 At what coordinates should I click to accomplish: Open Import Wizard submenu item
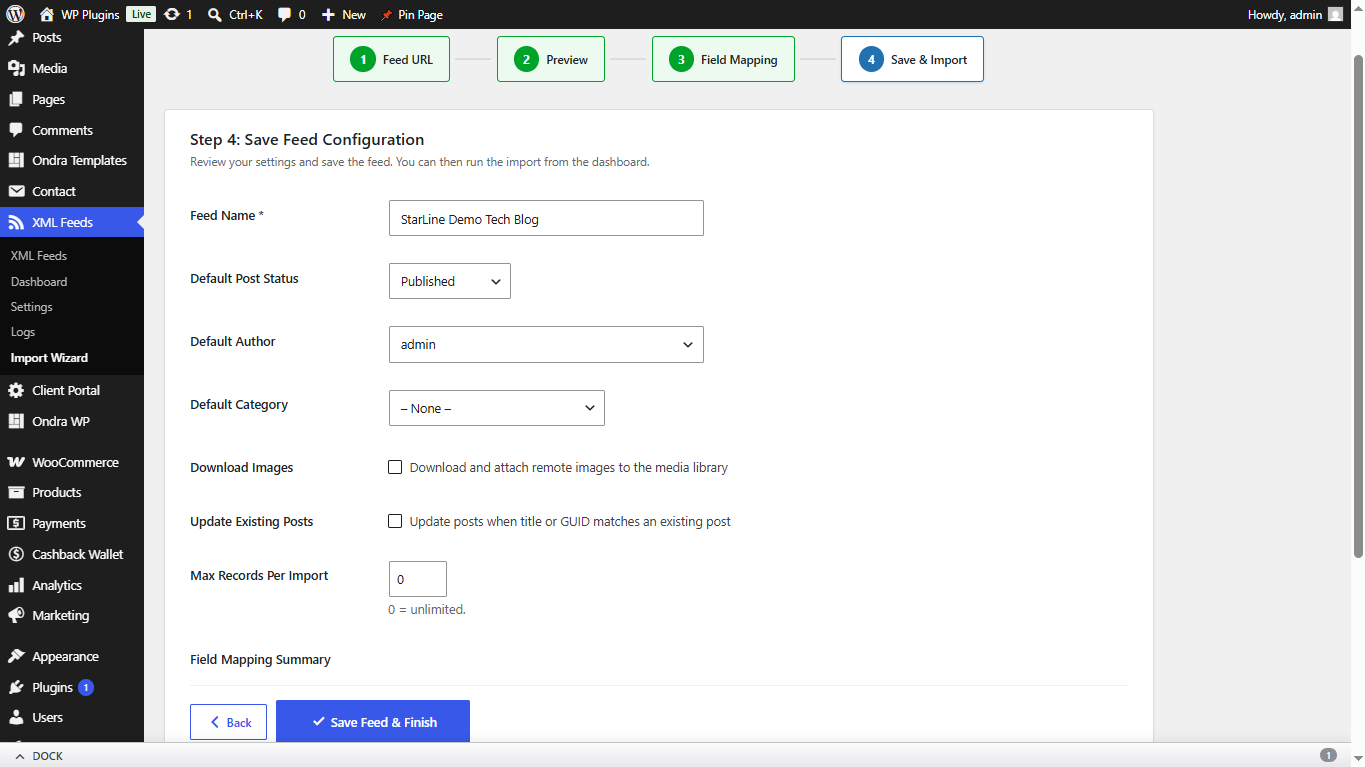49,358
